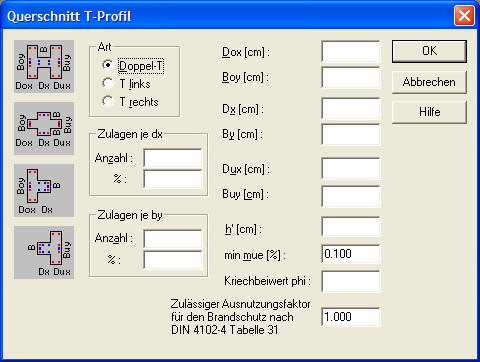
Task: Focus the % field under Zulagen je by
Action: point(173,259)
